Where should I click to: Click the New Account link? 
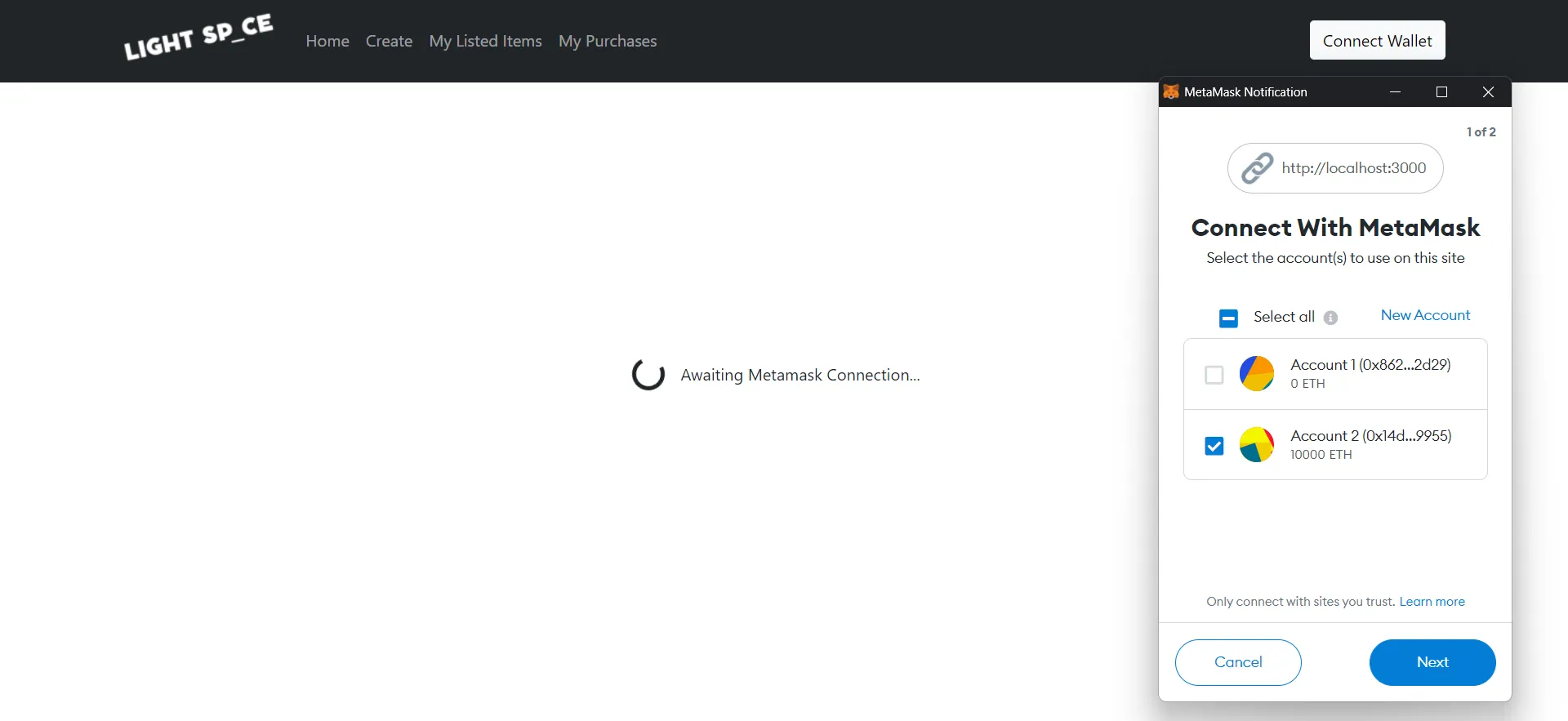[x=1425, y=315]
